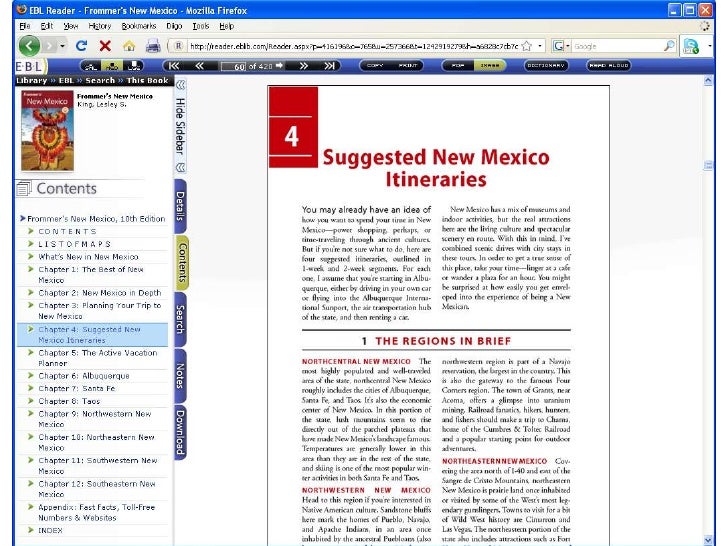Viewport: 728px width, 546px height.
Task: Click the browser Forward arrow
Action: (x=49, y=46)
